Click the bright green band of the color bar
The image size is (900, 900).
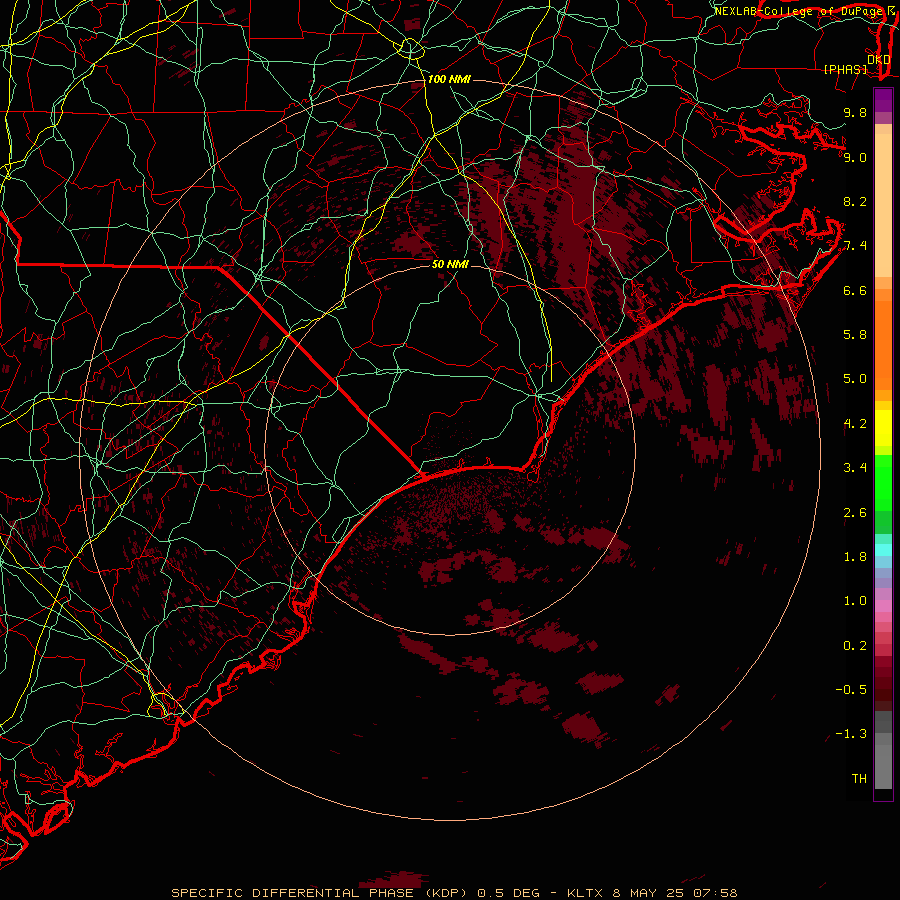[883, 483]
